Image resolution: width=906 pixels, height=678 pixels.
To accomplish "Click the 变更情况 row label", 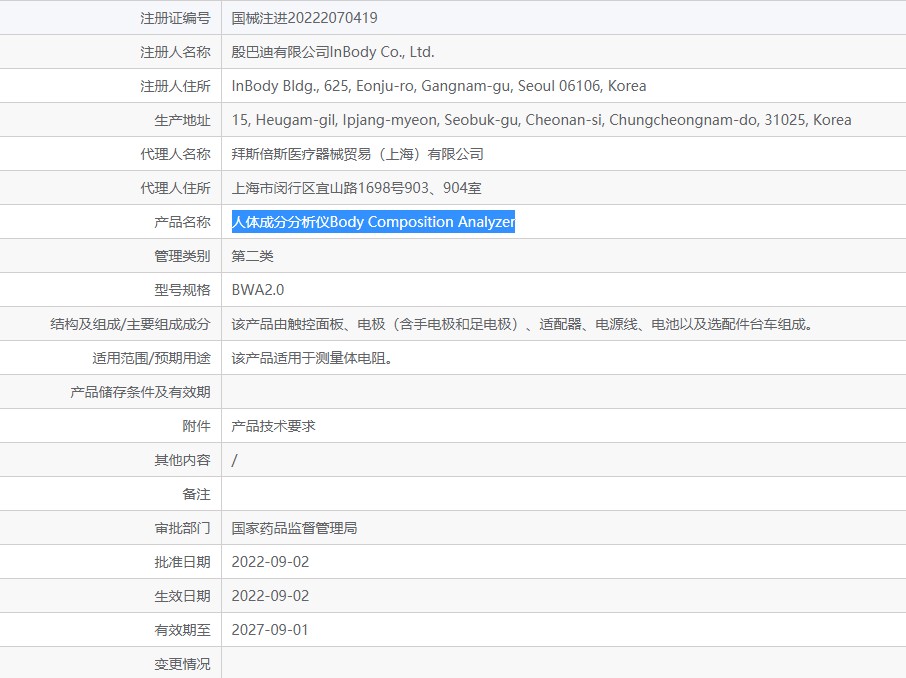I will (x=182, y=664).
